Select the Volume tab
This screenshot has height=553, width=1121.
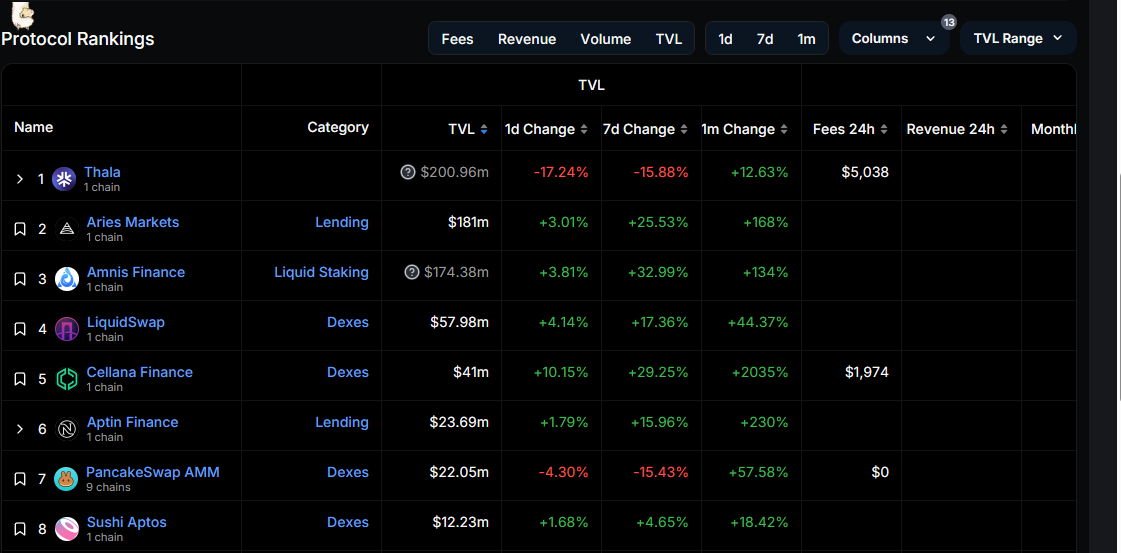606,39
